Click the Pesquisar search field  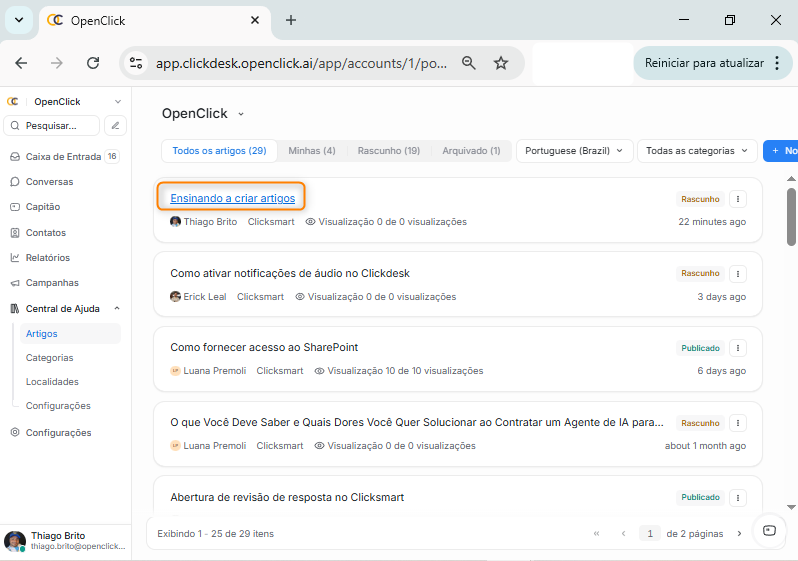[60, 126]
